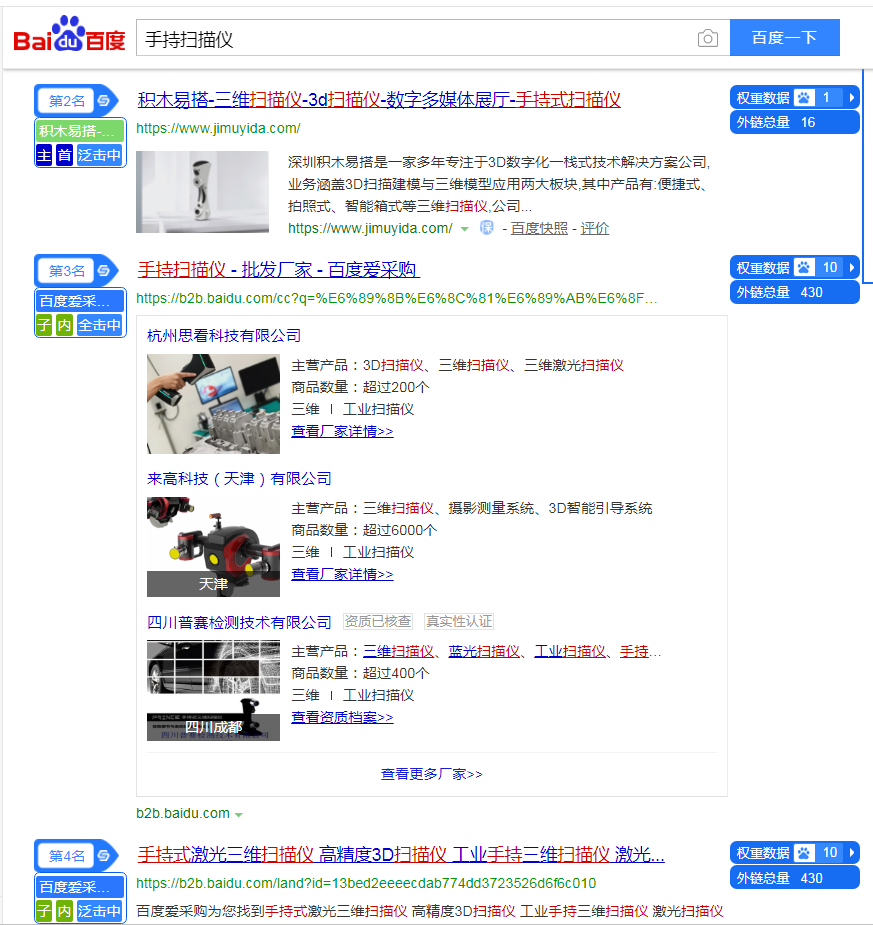Open the 积木易搭-三维扫描仪 result title
This screenshot has width=873, height=925.
[379, 100]
